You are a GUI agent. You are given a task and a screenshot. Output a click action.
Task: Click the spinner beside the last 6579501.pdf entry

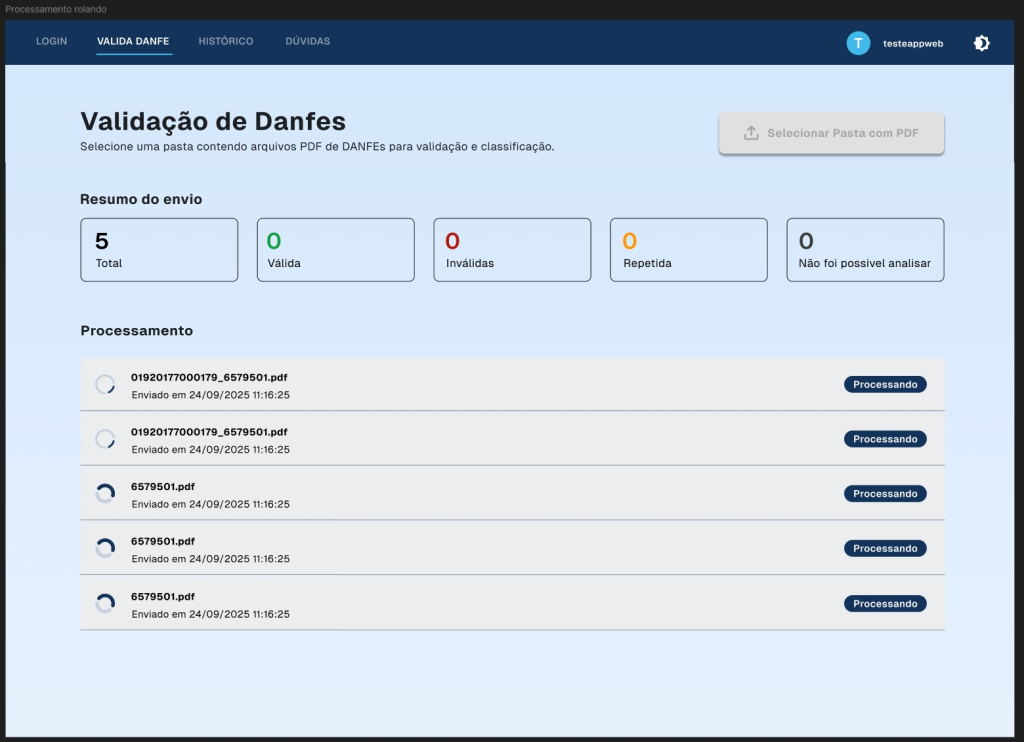point(105,603)
